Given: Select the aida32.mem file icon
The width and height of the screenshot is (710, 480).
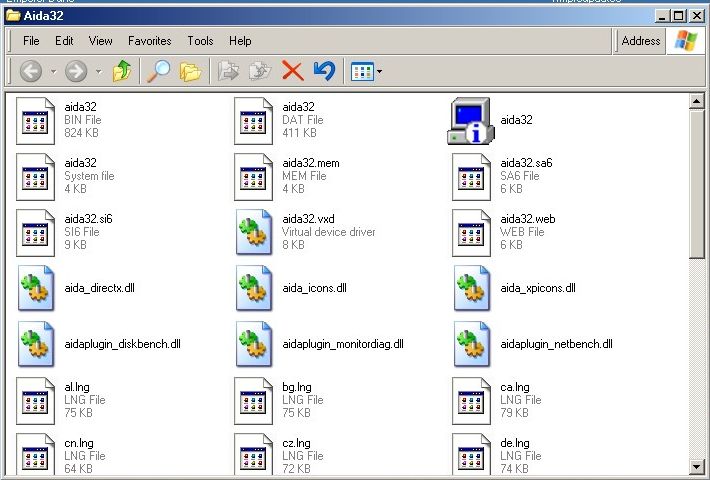Looking at the screenshot, I should point(253,177).
